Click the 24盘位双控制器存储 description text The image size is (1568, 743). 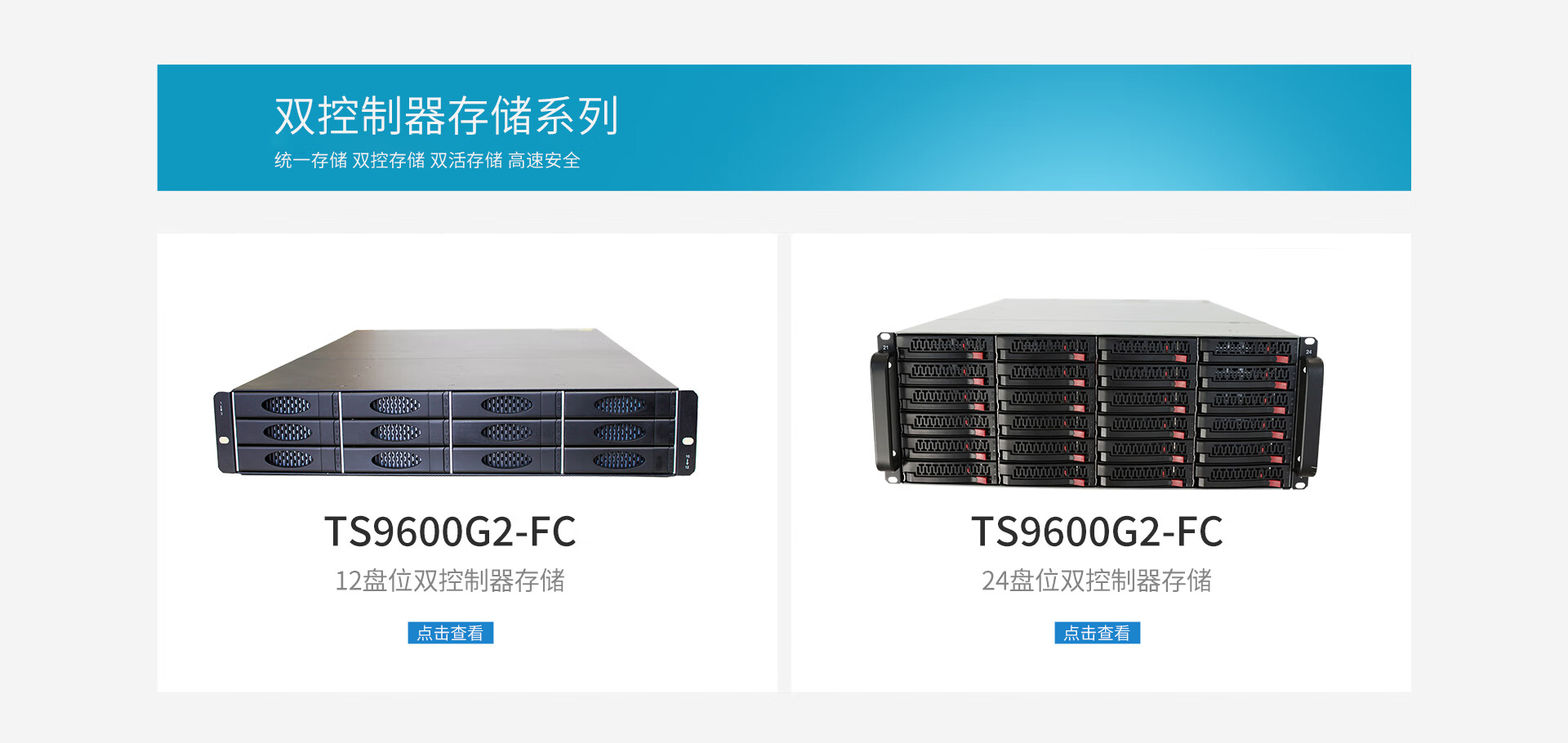tap(1097, 581)
